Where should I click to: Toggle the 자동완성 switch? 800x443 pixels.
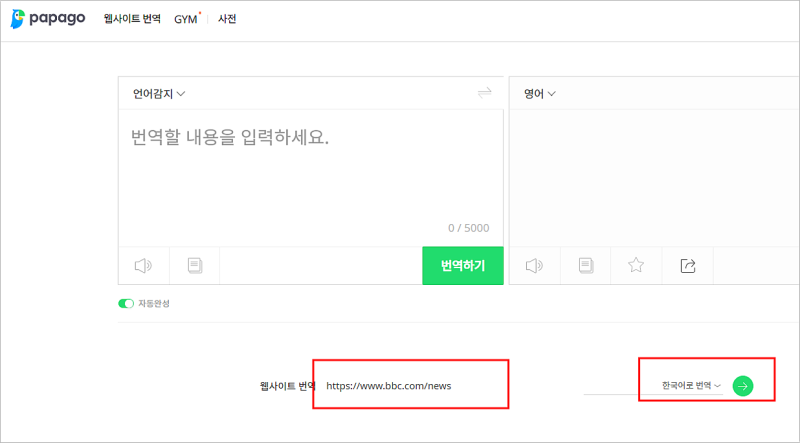(126, 304)
